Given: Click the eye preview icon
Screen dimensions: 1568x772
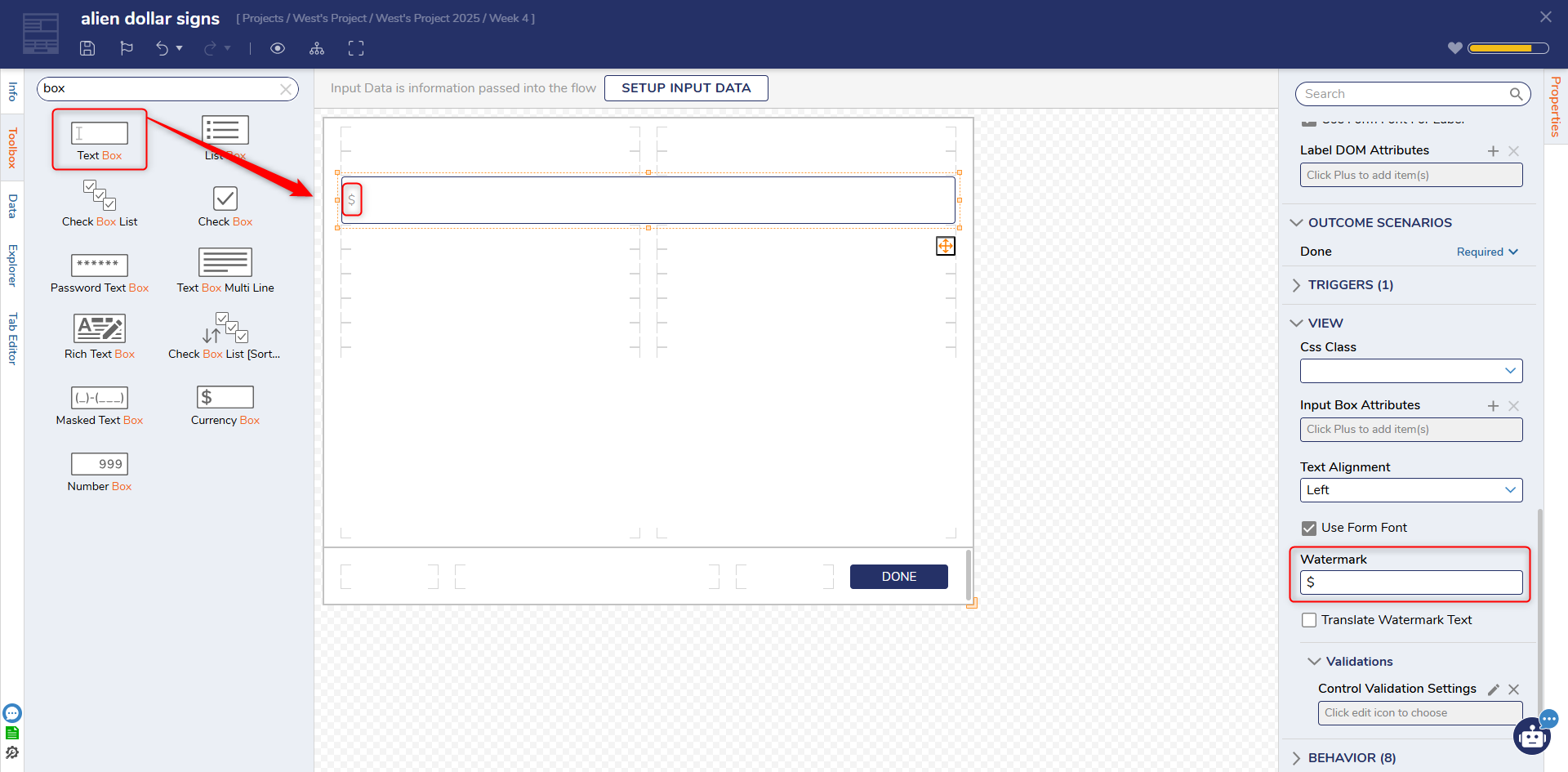Looking at the screenshot, I should click(x=278, y=48).
